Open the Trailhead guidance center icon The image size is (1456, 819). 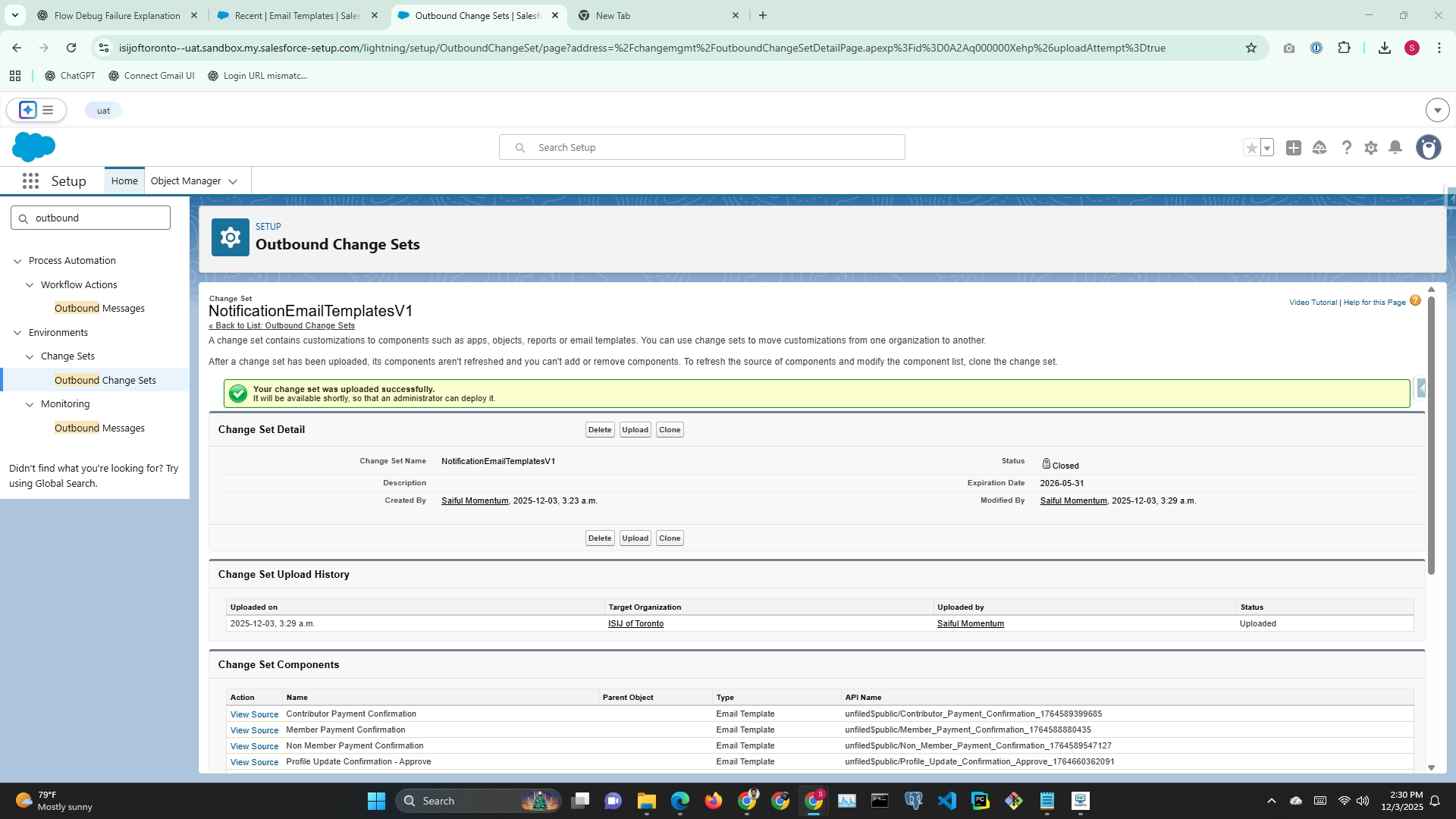pyautogui.click(x=1319, y=148)
